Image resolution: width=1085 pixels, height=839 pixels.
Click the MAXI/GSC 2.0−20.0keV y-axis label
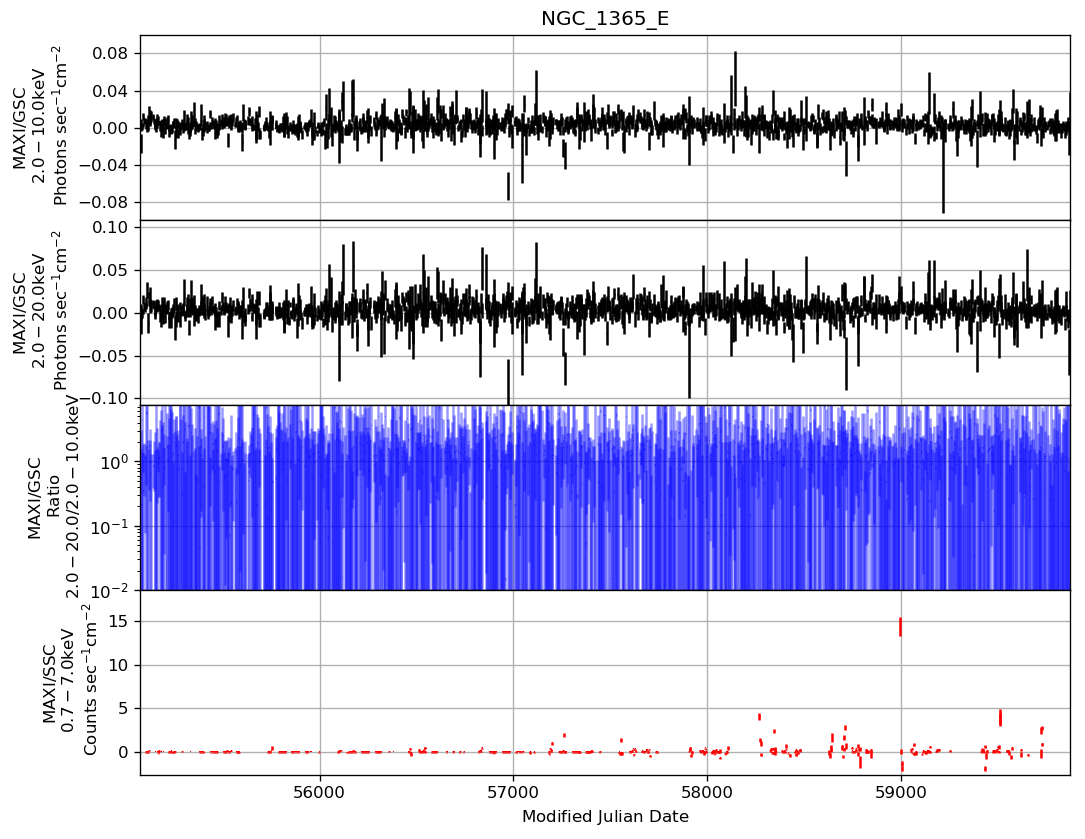pyautogui.click(x=39, y=311)
